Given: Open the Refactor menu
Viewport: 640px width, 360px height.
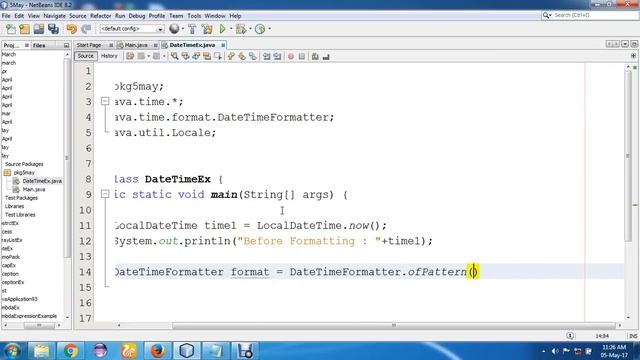Looking at the screenshot, I should point(100,16).
